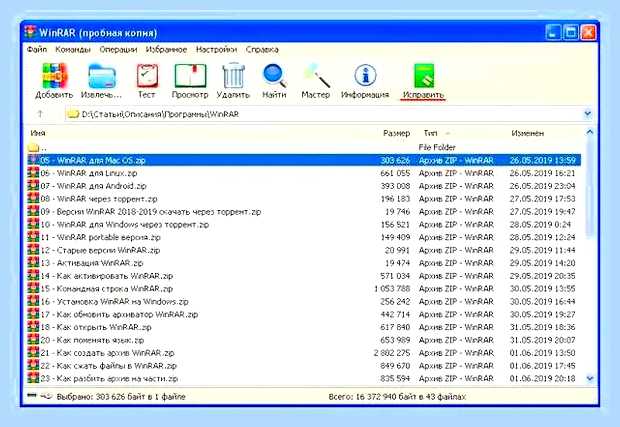Sort by the Изменён column header
The image size is (620, 427).
527,133
